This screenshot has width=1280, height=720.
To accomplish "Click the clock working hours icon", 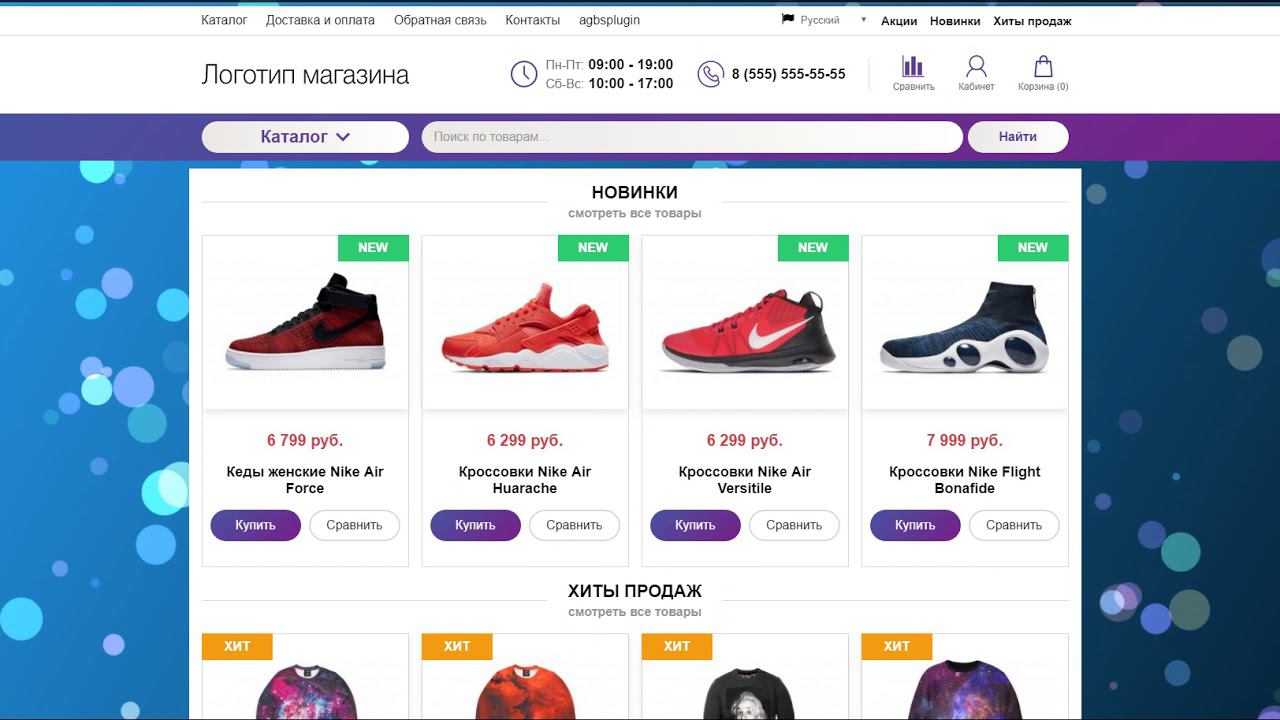I will pos(524,74).
